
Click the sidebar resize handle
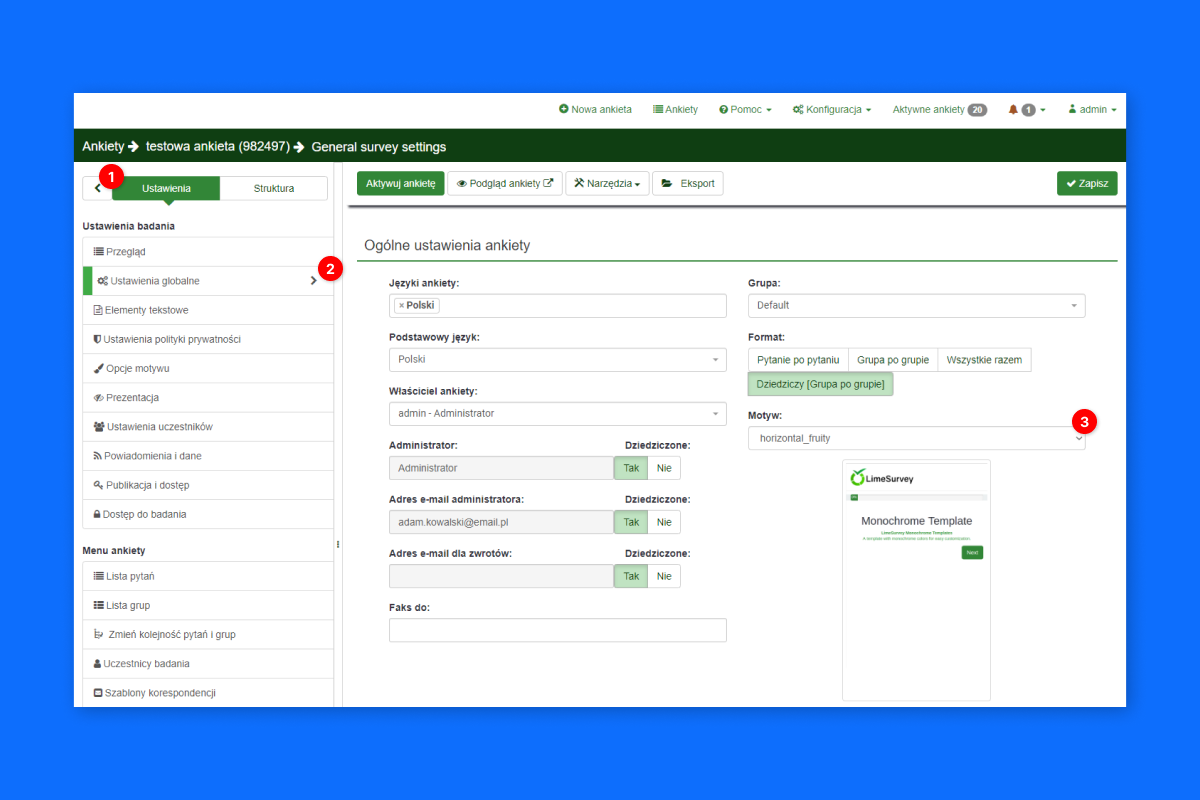pos(338,544)
